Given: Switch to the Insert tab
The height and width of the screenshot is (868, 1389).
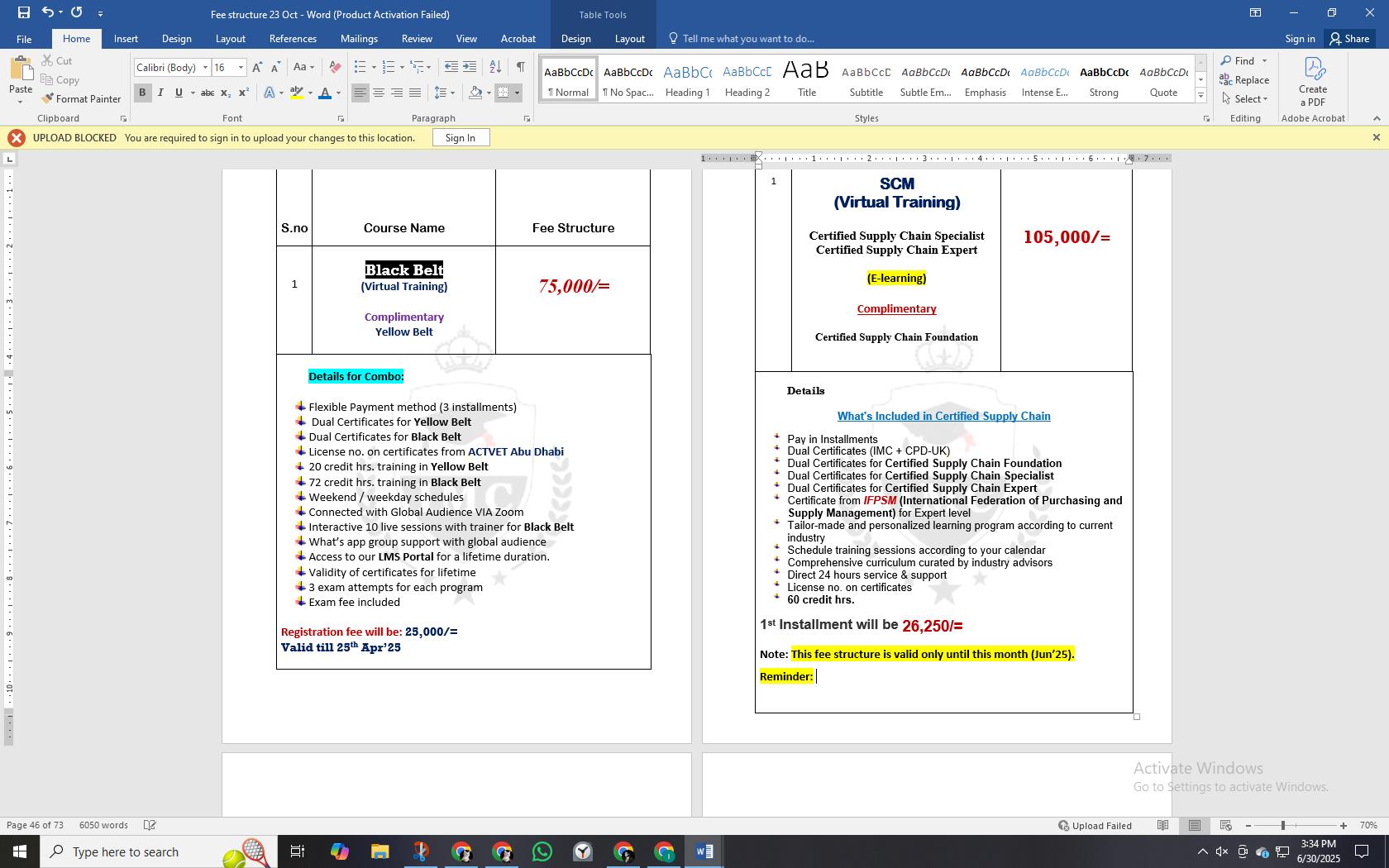Looking at the screenshot, I should (126, 39).
